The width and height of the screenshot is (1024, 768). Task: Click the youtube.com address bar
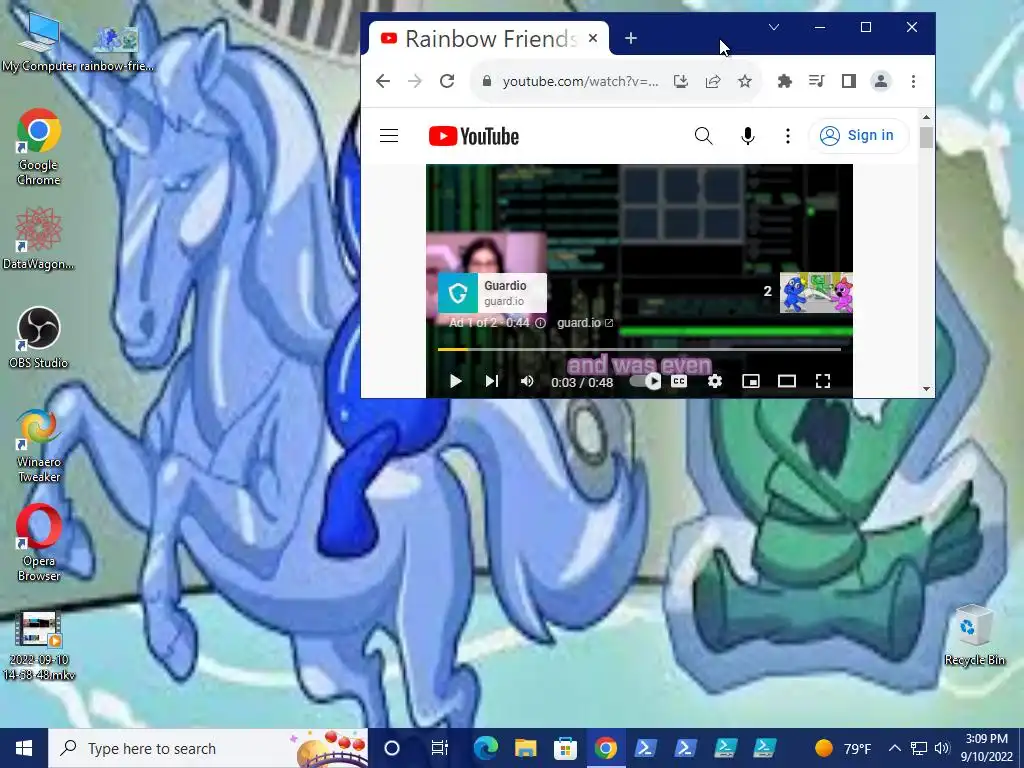581,81
